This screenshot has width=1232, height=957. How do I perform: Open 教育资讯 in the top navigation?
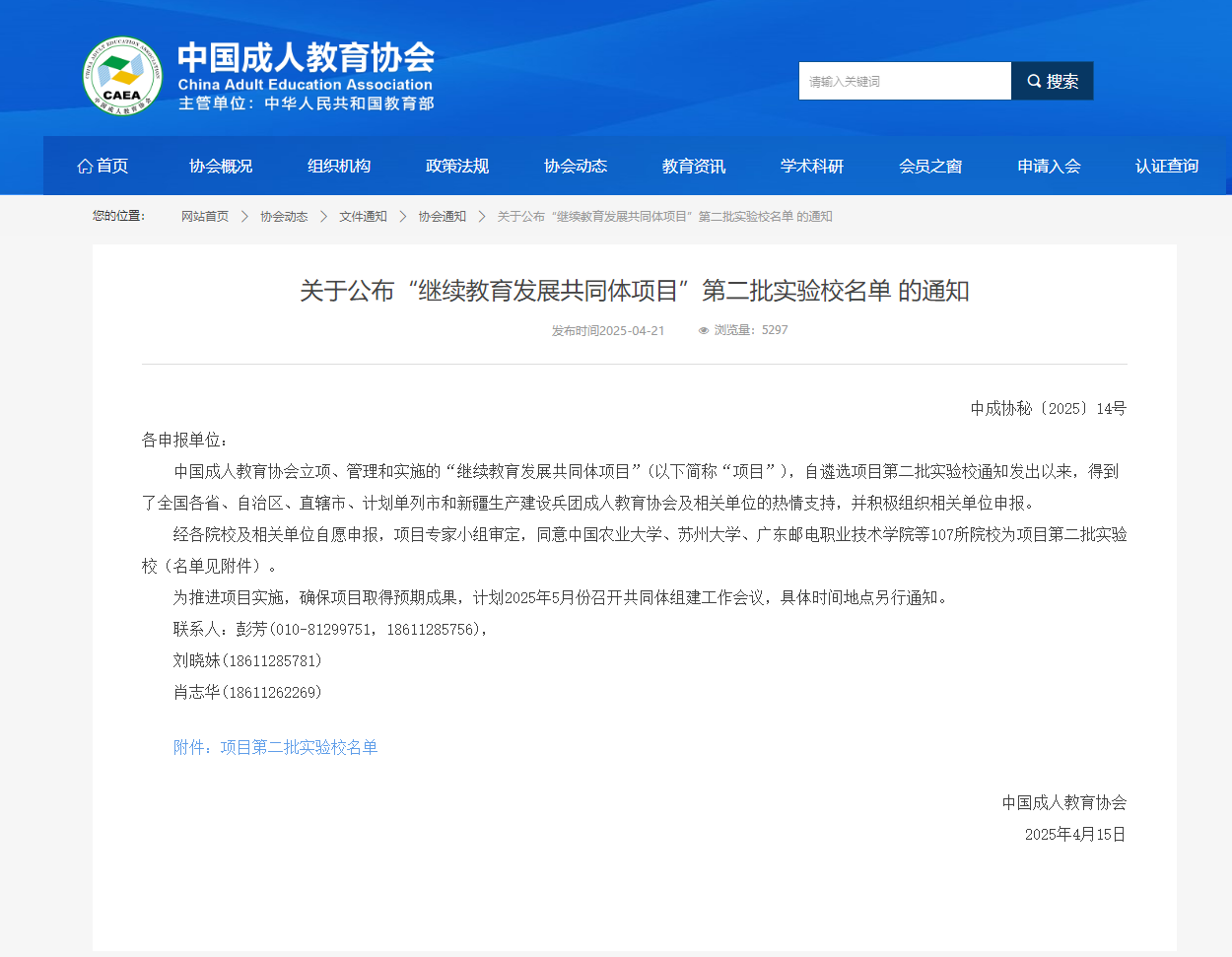[694, 166]
